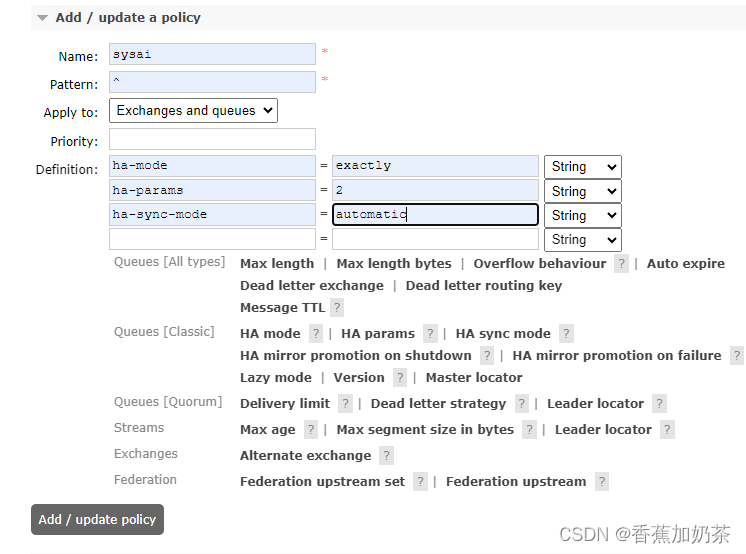Open the Apply to dropdown
746x554 pixels.
(x=193, y=110)
